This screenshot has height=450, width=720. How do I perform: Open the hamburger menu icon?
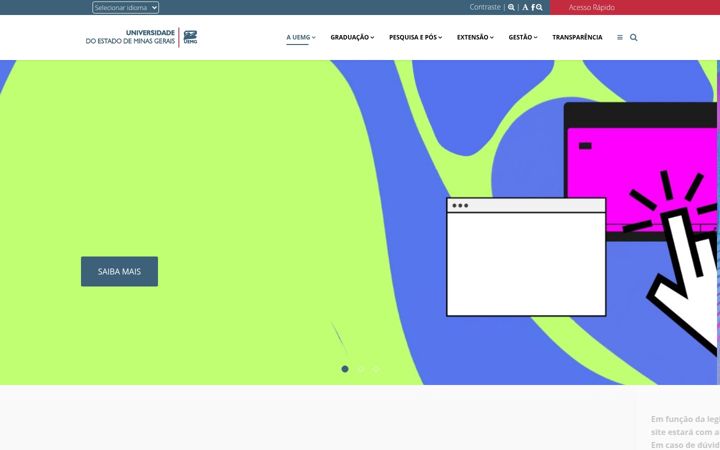(x=620, y=38)
